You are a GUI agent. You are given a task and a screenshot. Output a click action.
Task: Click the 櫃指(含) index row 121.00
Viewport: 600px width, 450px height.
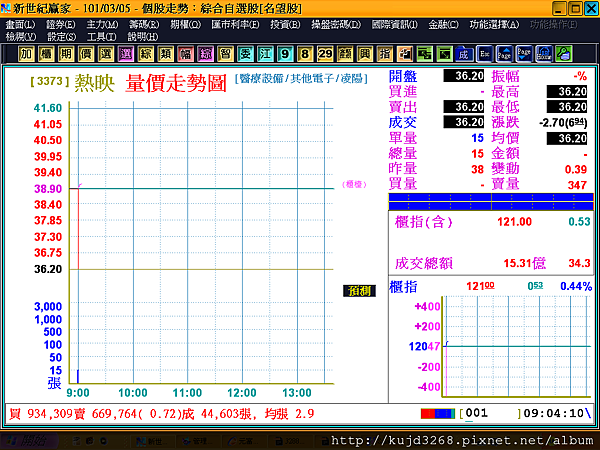tap(492, 222)
